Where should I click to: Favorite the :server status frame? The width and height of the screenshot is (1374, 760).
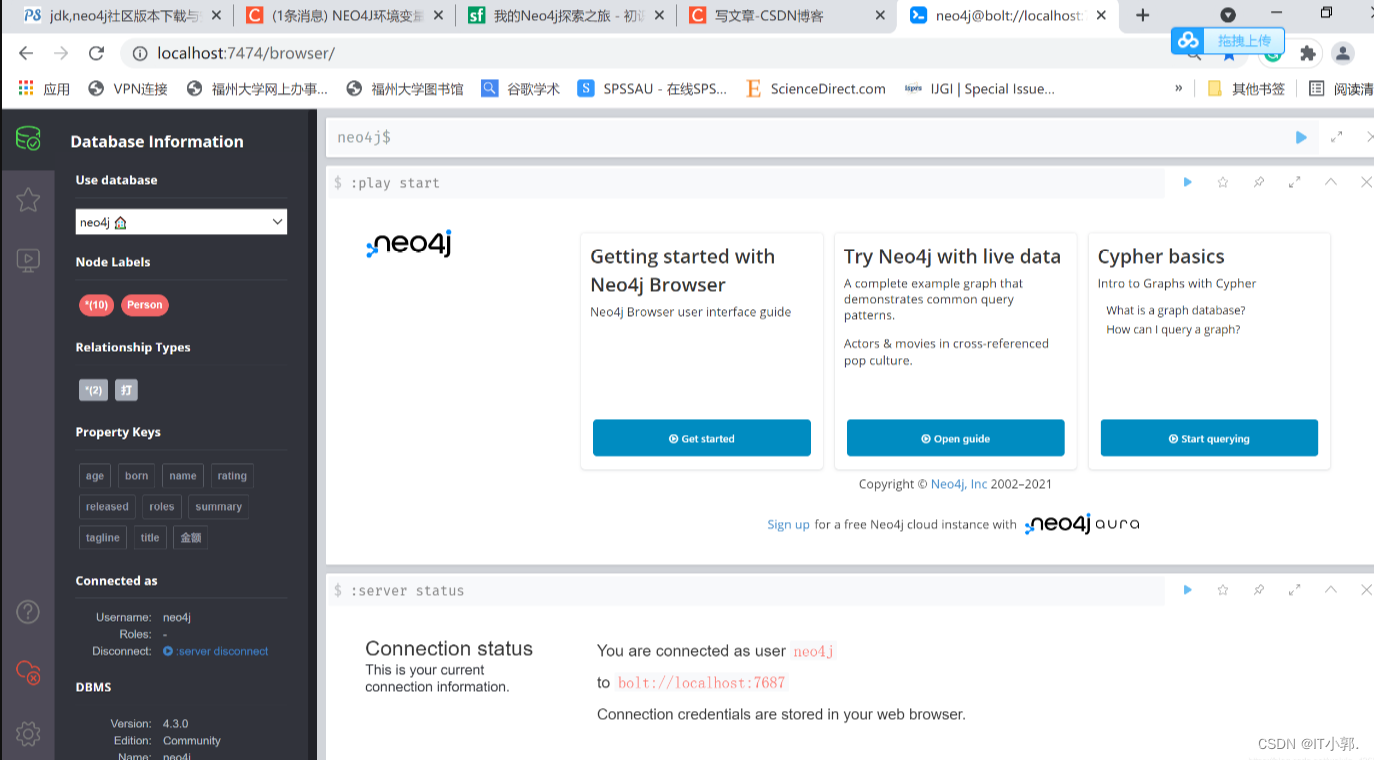tap(1223, 590)
